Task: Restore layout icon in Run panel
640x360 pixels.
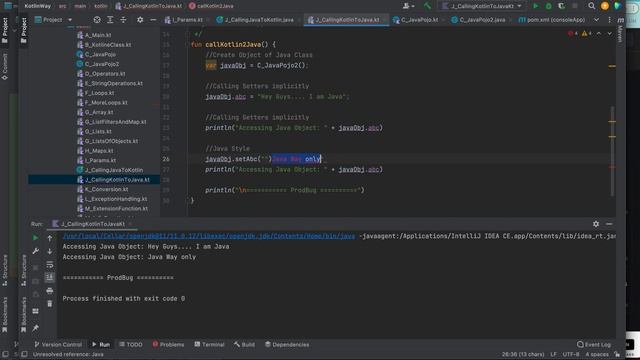Action: (36, 311)
